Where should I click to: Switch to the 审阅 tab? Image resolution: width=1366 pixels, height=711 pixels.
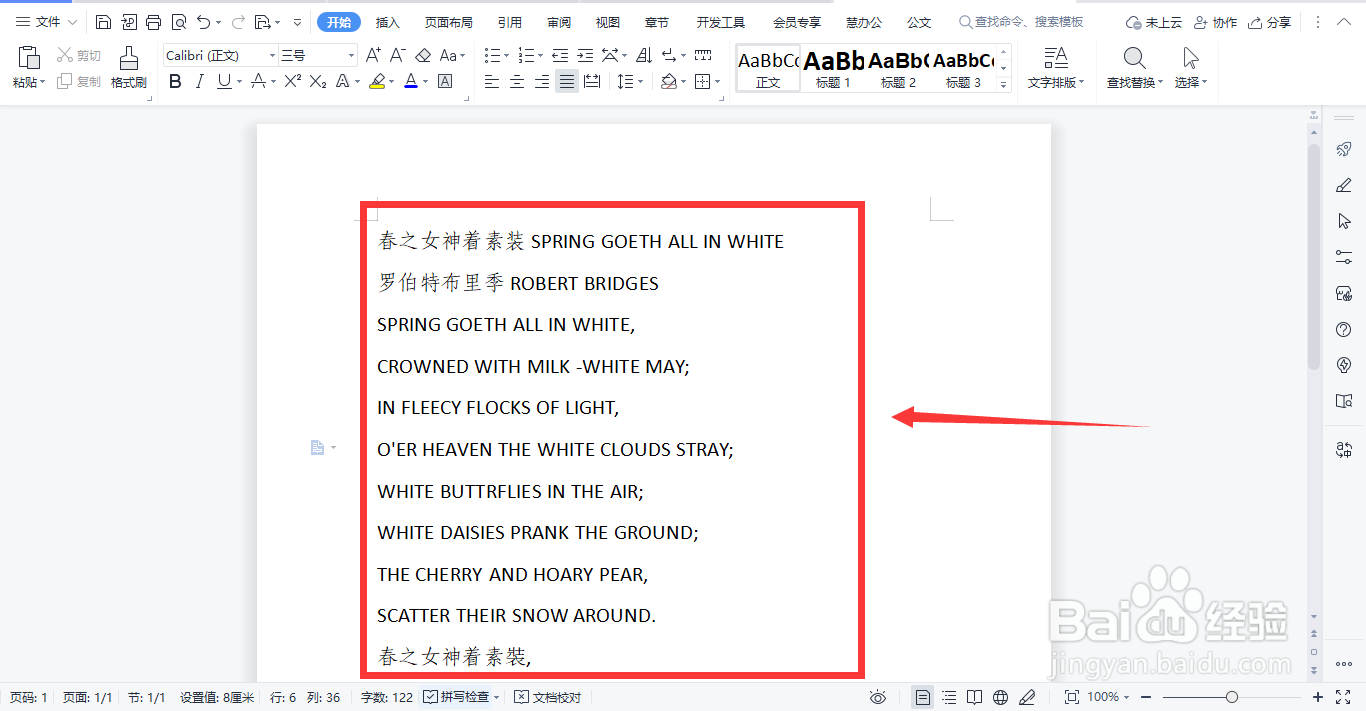point(560,22)
